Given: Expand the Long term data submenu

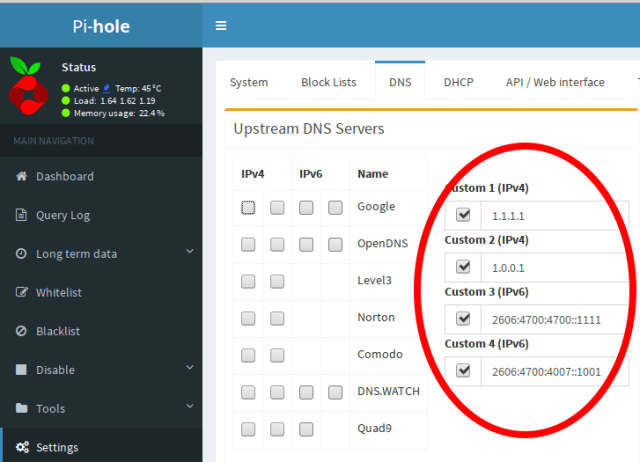Looking at the screenshot, I should [x=190, y=254].
